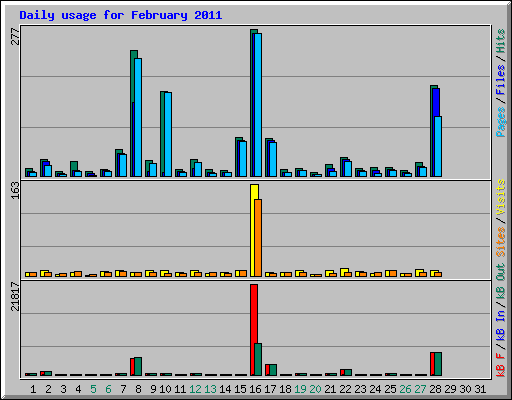512x400 pixels.
Task: Click the Visits legend label
Action: 501,197
